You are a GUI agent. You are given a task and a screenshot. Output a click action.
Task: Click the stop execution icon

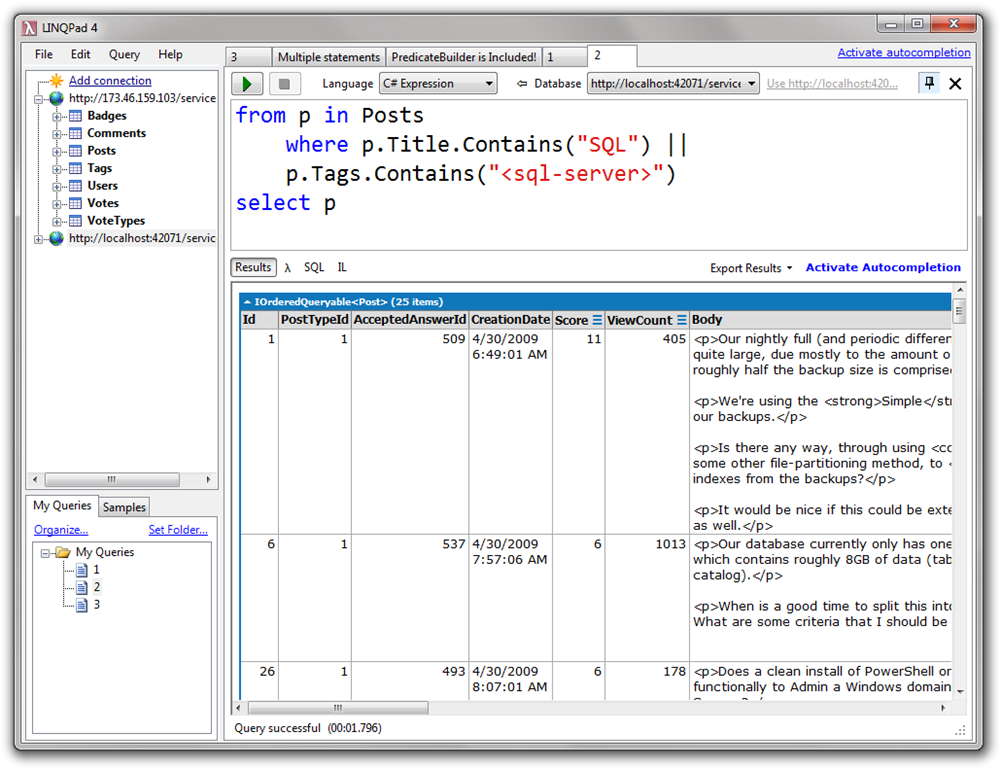point(285,83)
